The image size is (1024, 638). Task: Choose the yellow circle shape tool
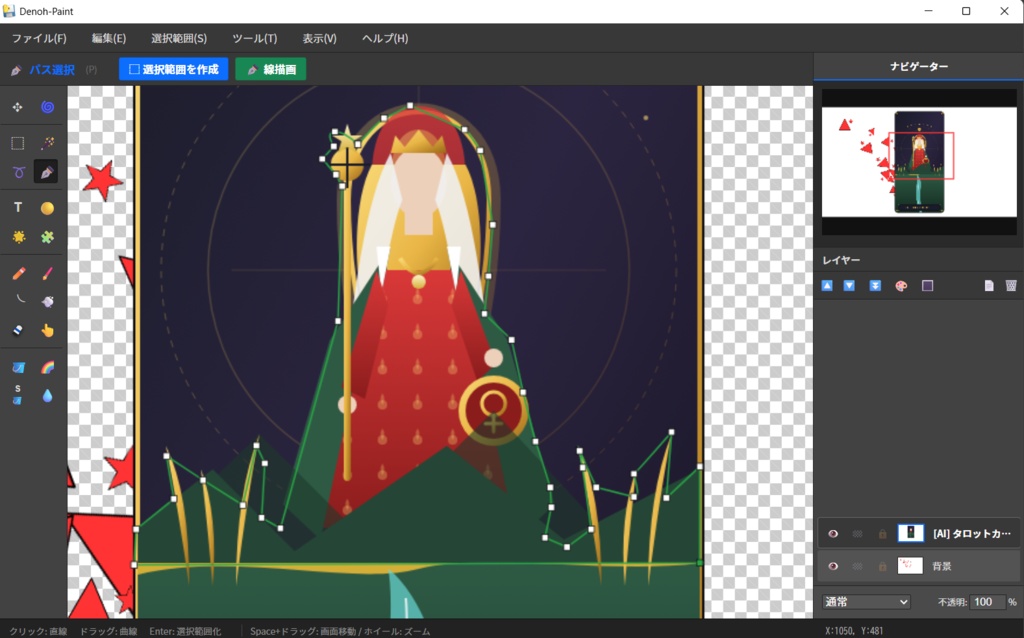point(47,208)
